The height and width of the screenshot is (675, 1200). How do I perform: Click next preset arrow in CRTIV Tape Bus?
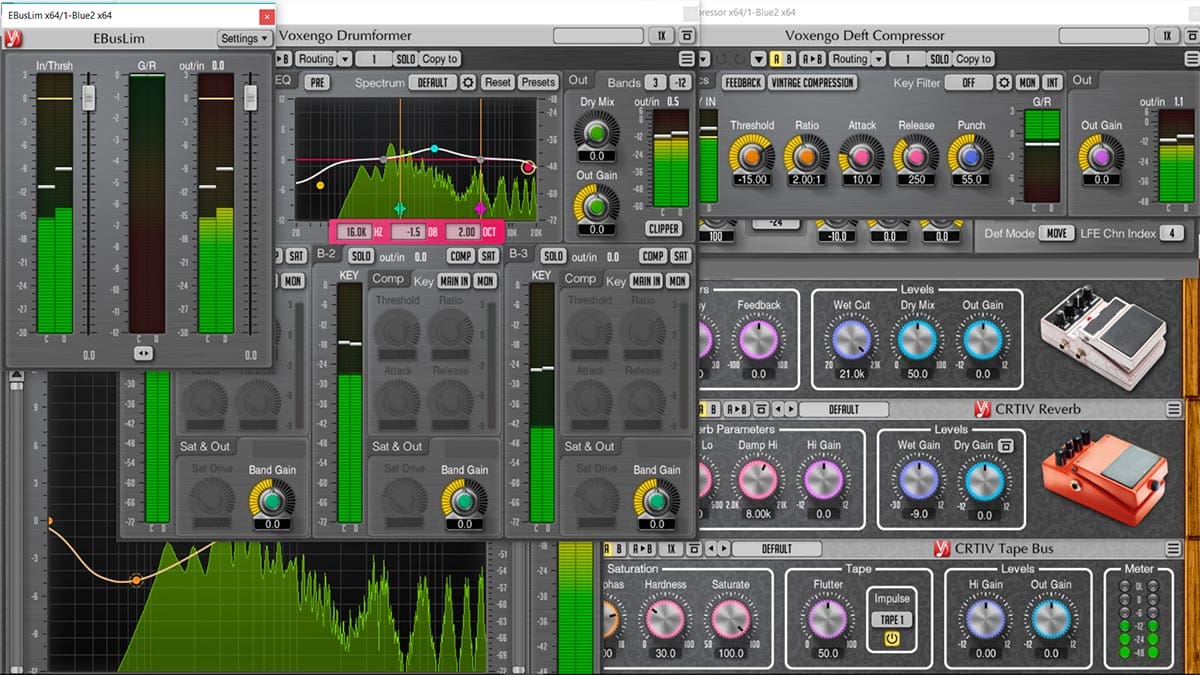coord(724,549)
